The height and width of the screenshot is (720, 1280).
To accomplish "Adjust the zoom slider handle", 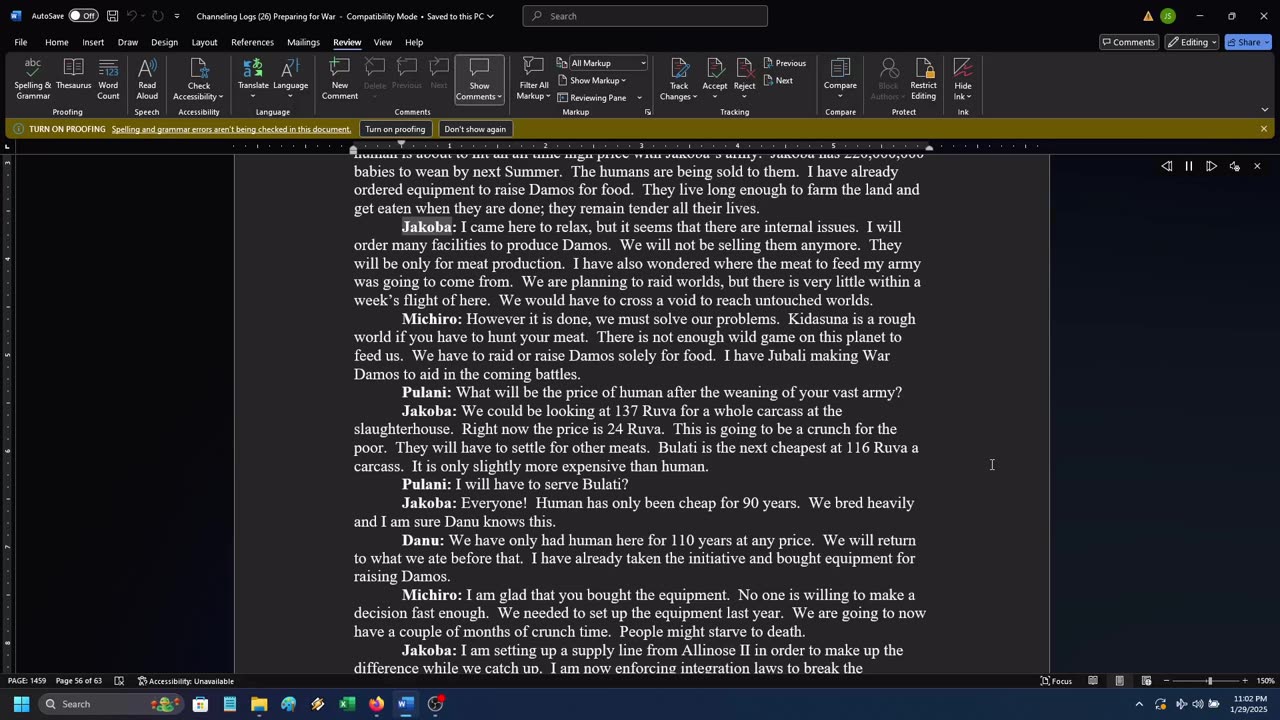I will [x=1209, y=681].
